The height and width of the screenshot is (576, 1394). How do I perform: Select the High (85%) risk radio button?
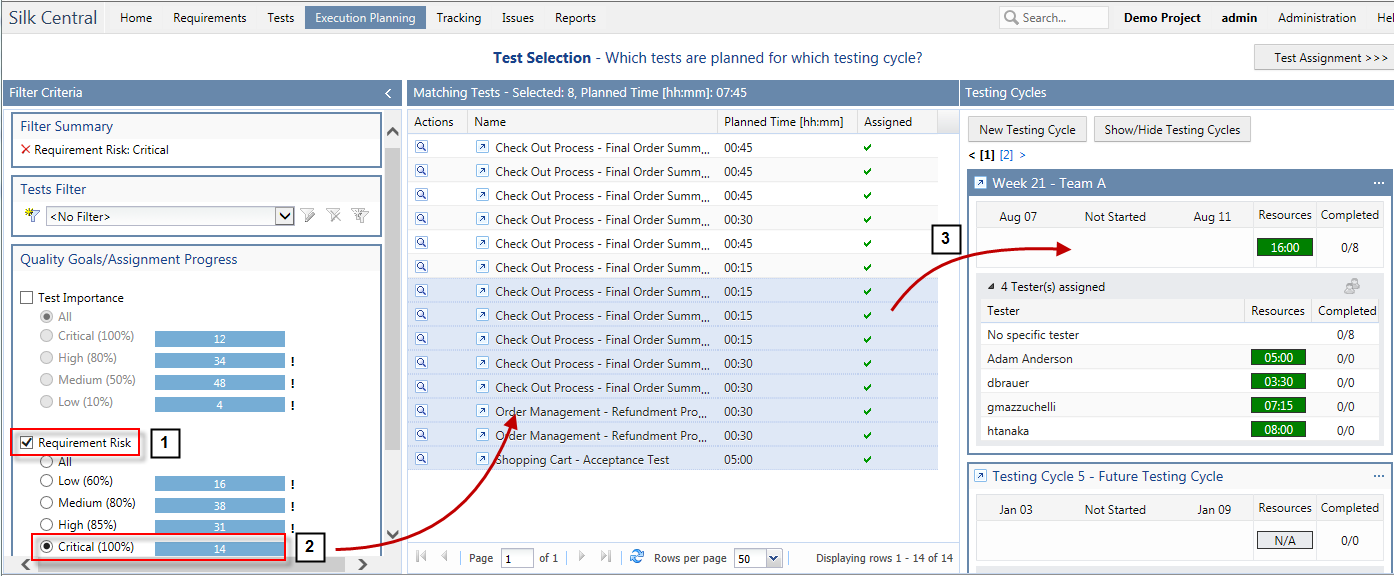(46, 525)
